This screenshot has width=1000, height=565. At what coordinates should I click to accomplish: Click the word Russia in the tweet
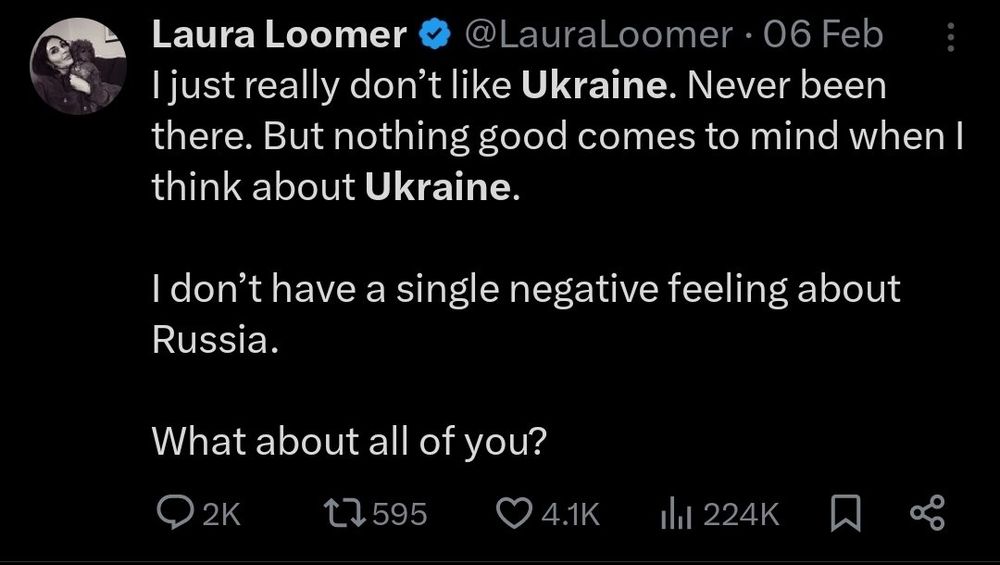206,340
